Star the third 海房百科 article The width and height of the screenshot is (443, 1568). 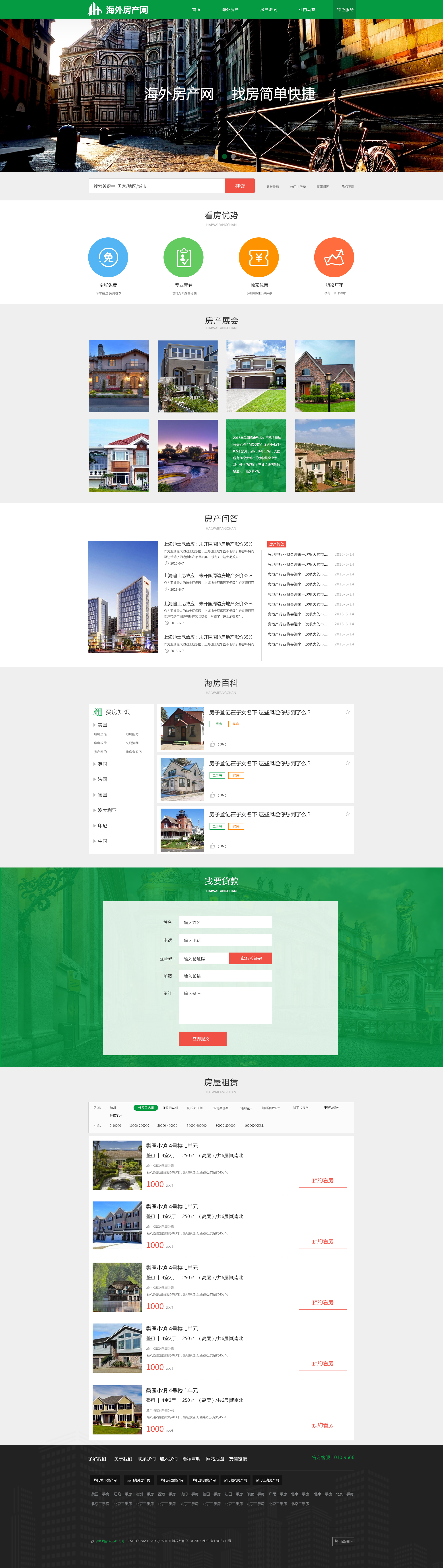point(348,814)
